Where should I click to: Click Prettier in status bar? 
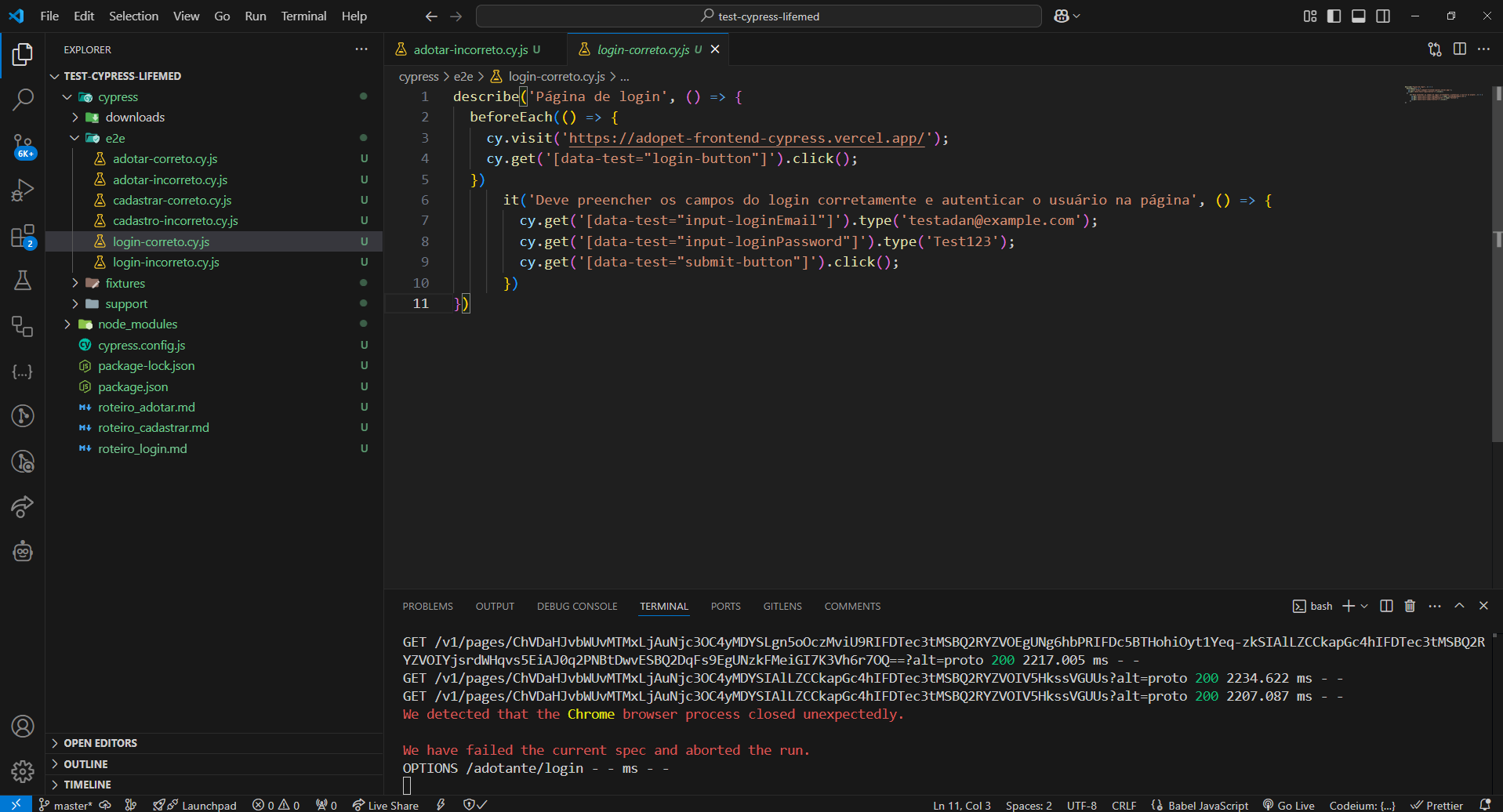click(x=1437, y=805)
